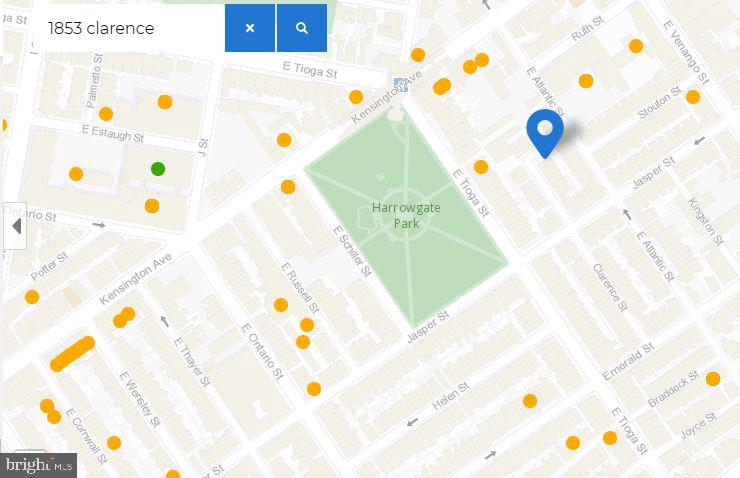This screenshot has height=478, width=740.
Task: Click the orange marker near Braddock St
Action: (x=713, y=379)
